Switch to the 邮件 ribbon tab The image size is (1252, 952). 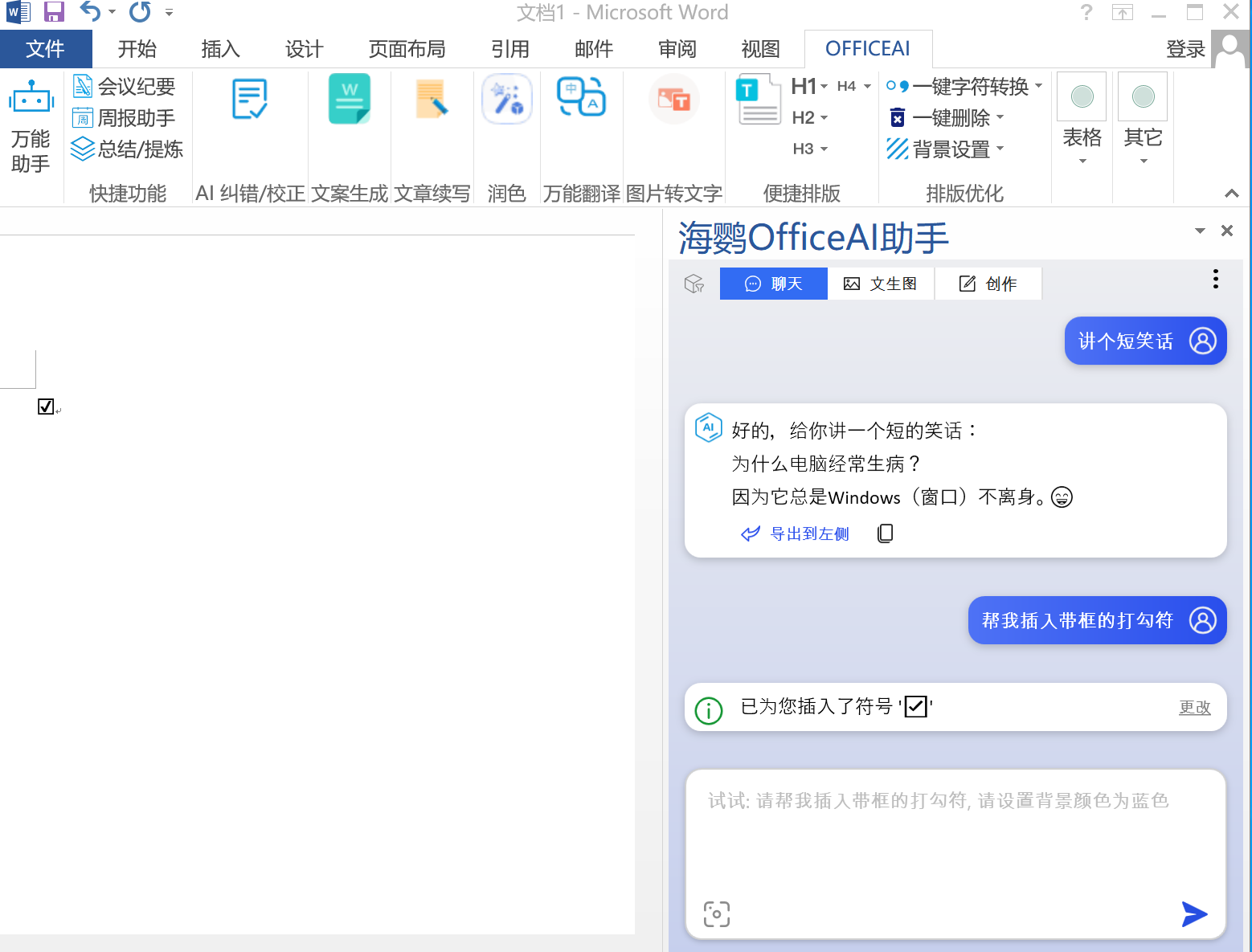(x=594, y=49)
